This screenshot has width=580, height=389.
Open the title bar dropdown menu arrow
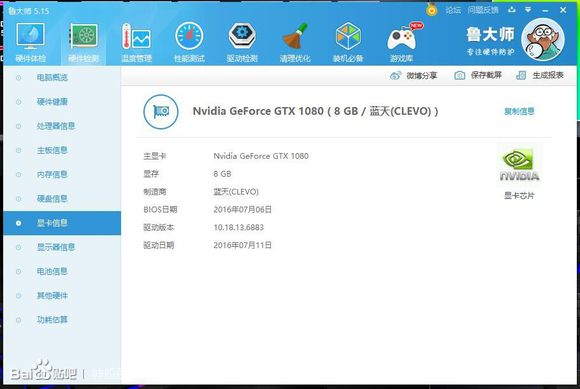pos(528,10)
